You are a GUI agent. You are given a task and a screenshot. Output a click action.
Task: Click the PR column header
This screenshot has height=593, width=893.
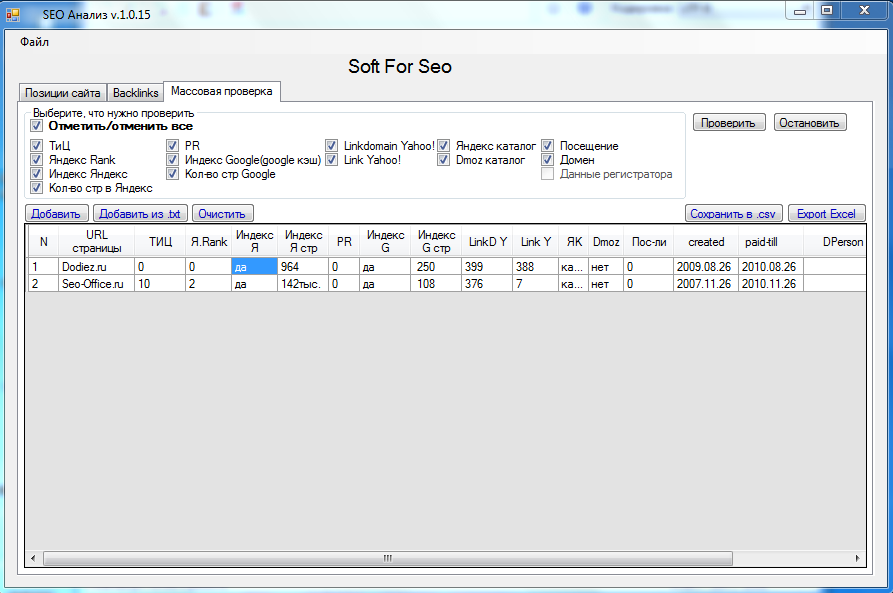pyautogui.click(x=344, y=242)
